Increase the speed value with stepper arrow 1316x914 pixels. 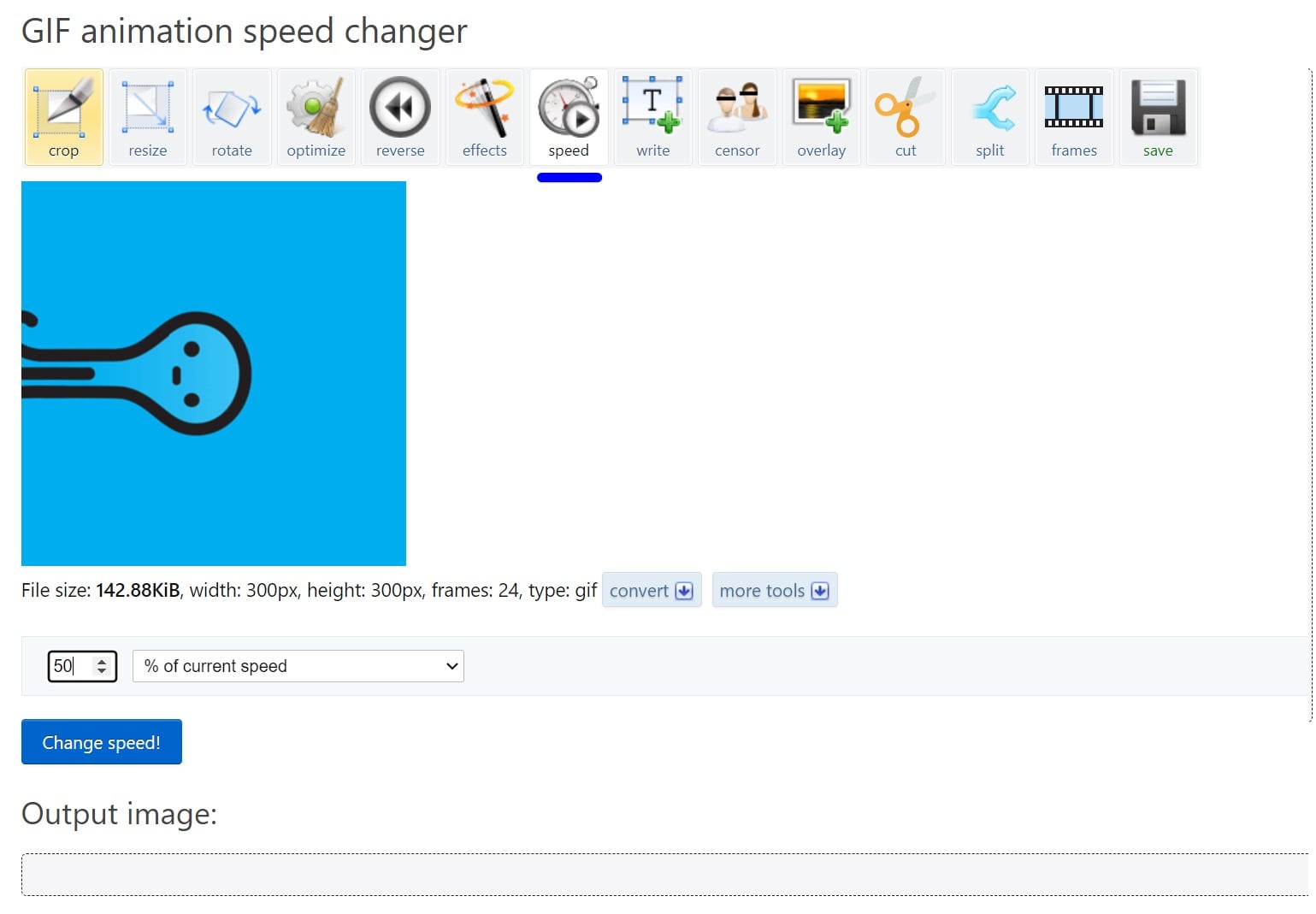click(x=102, y=661)
